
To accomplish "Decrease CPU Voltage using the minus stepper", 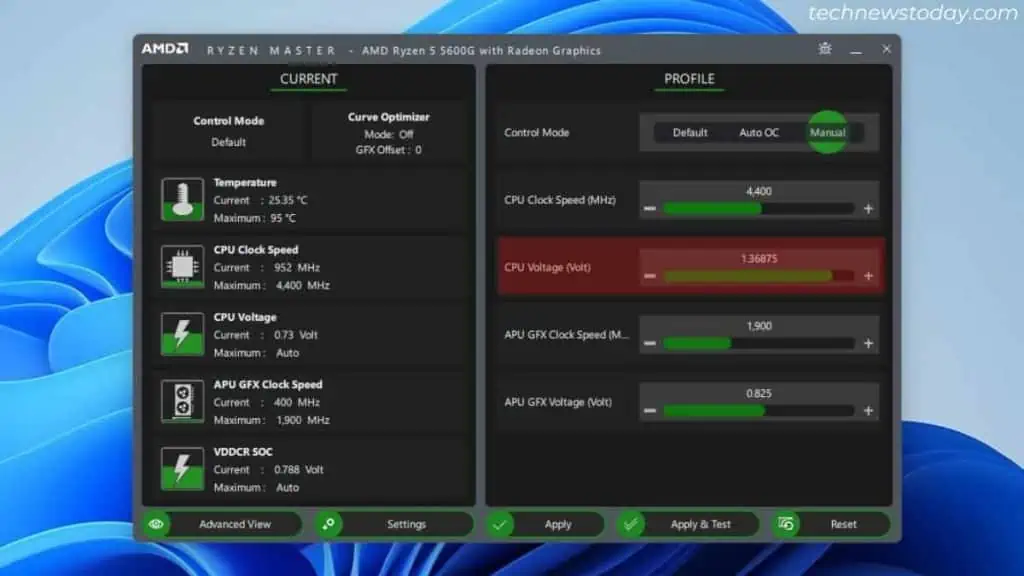I will coord(651,275).
